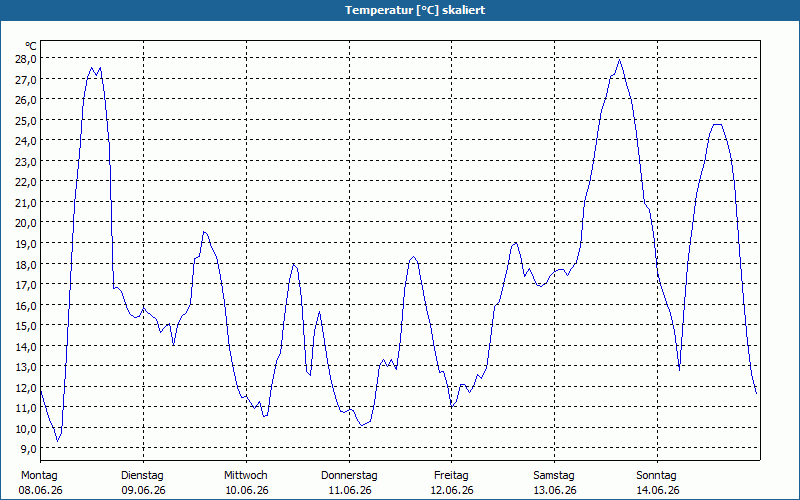Click the '28,0' y-axis label

pos(26,59)
